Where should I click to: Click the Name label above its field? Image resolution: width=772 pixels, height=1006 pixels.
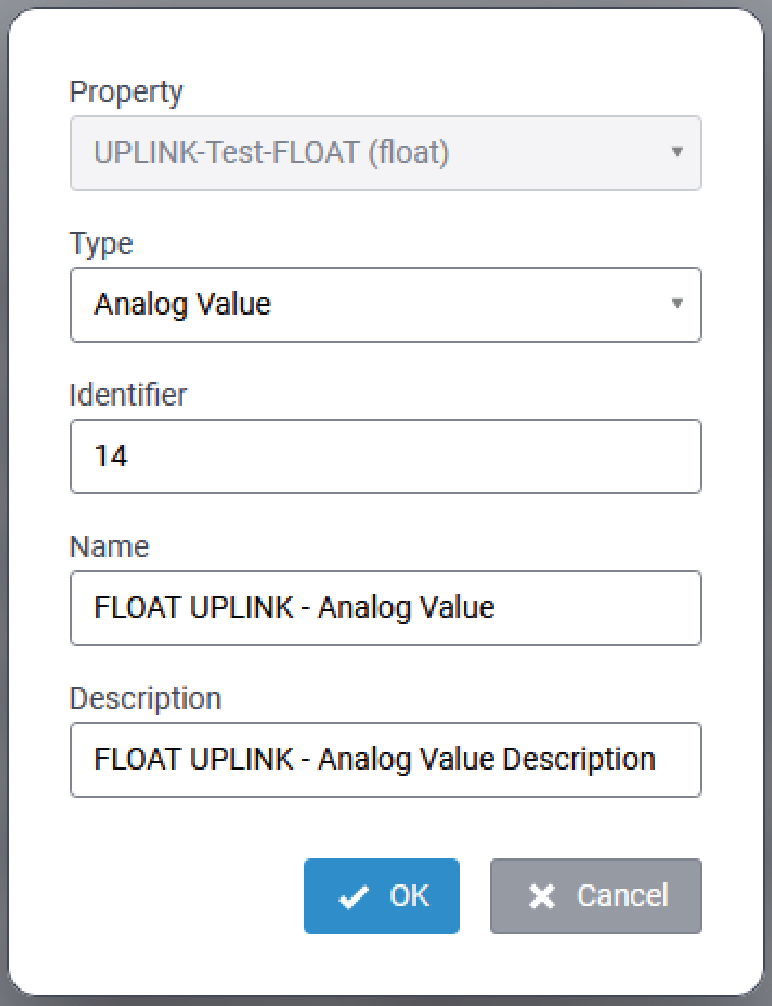(x=109, y=547)
